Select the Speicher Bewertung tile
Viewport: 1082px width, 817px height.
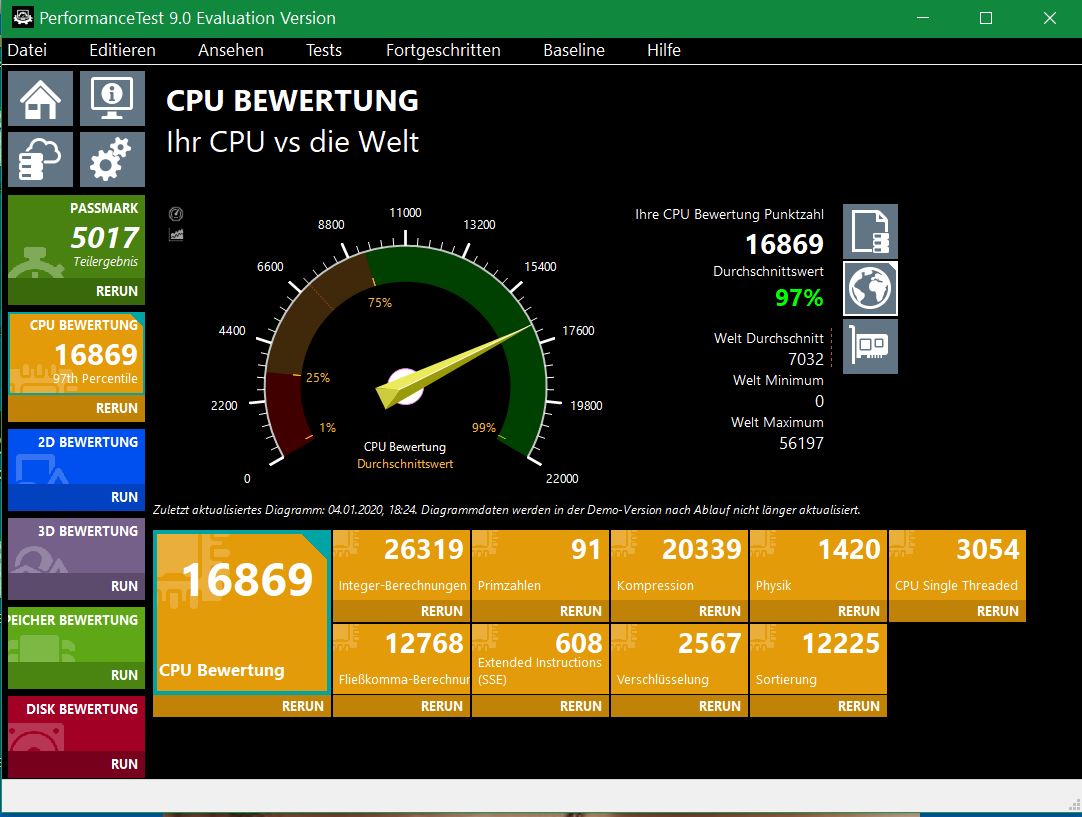[77, 635]
